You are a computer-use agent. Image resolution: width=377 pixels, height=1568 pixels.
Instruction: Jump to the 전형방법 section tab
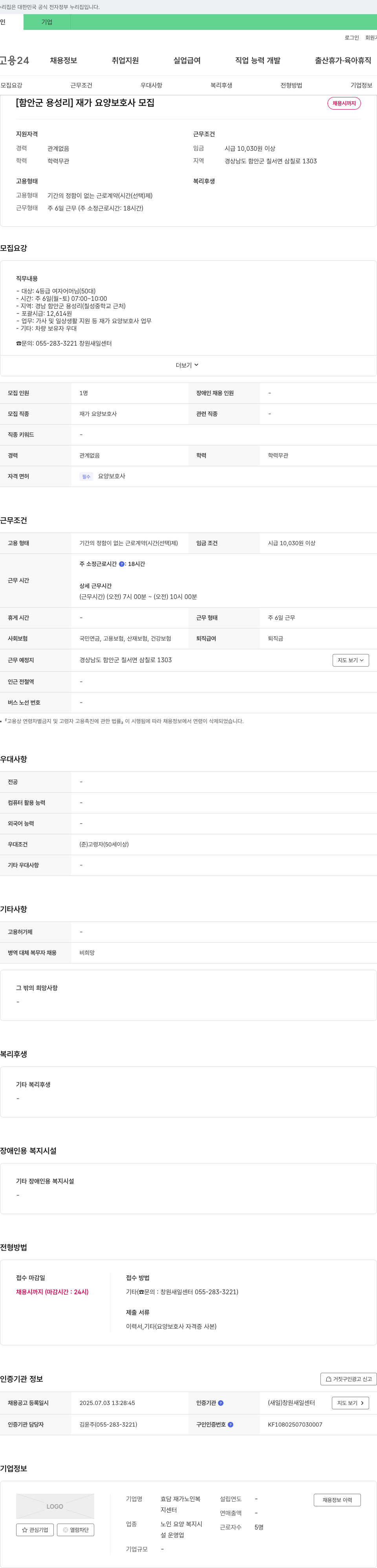pyautogui.click(x=291, y=85)
